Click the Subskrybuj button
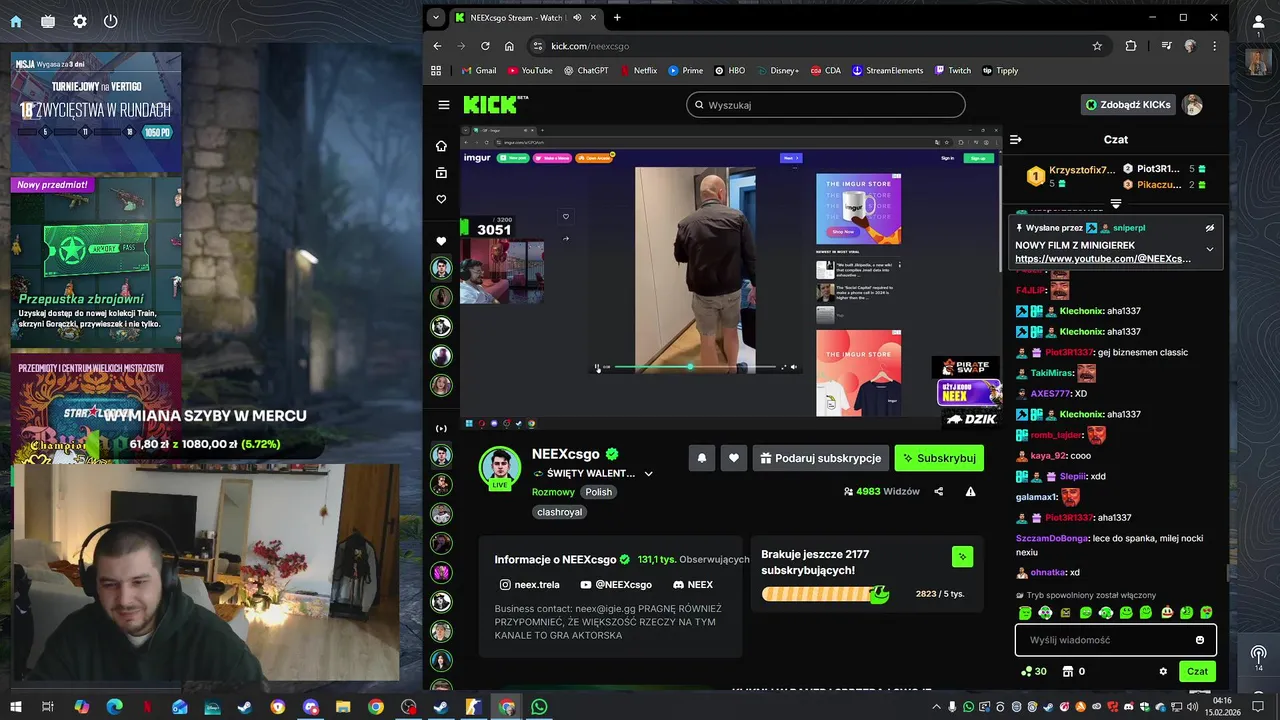 [x=939, y=458]
